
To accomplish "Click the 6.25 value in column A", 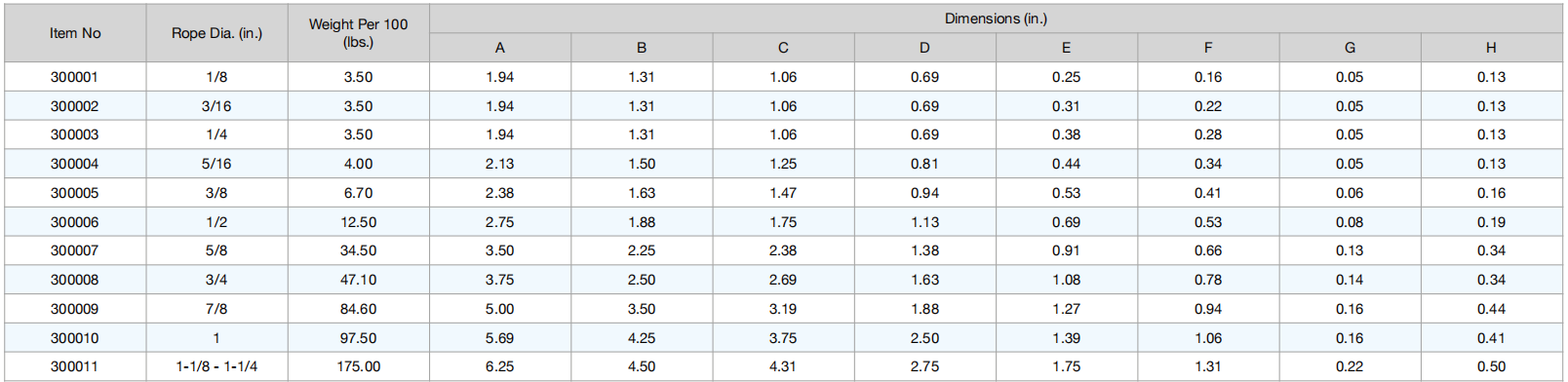I will coord(500,366).
